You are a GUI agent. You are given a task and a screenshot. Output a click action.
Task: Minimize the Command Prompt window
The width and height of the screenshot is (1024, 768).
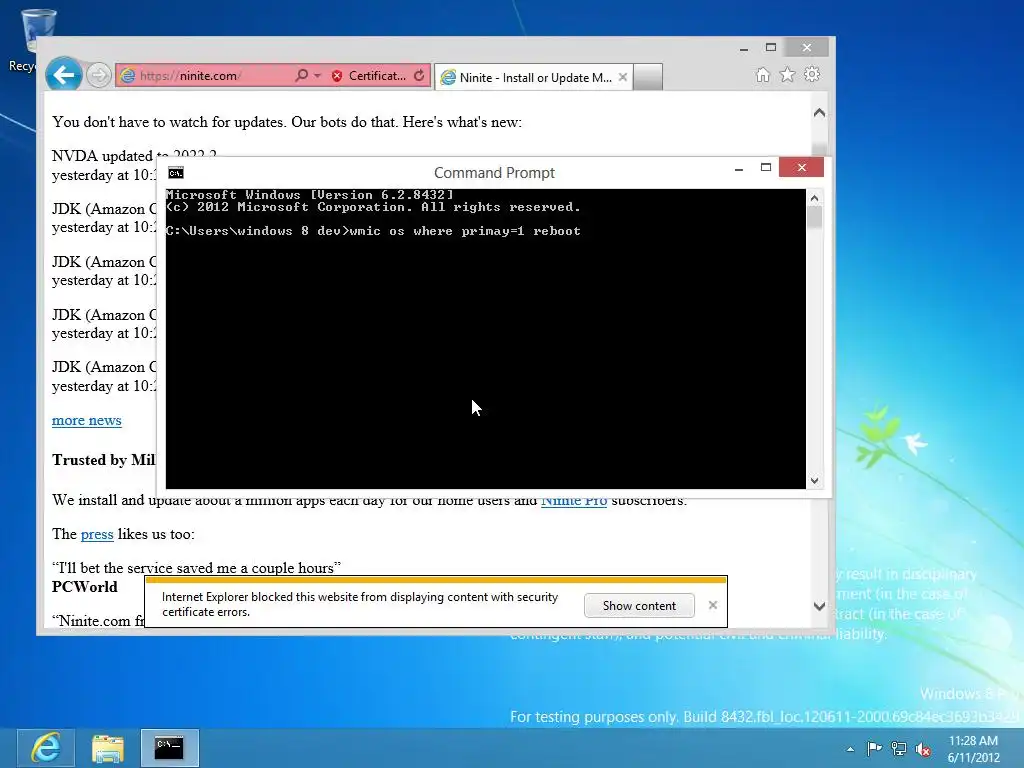coord(739,168)
